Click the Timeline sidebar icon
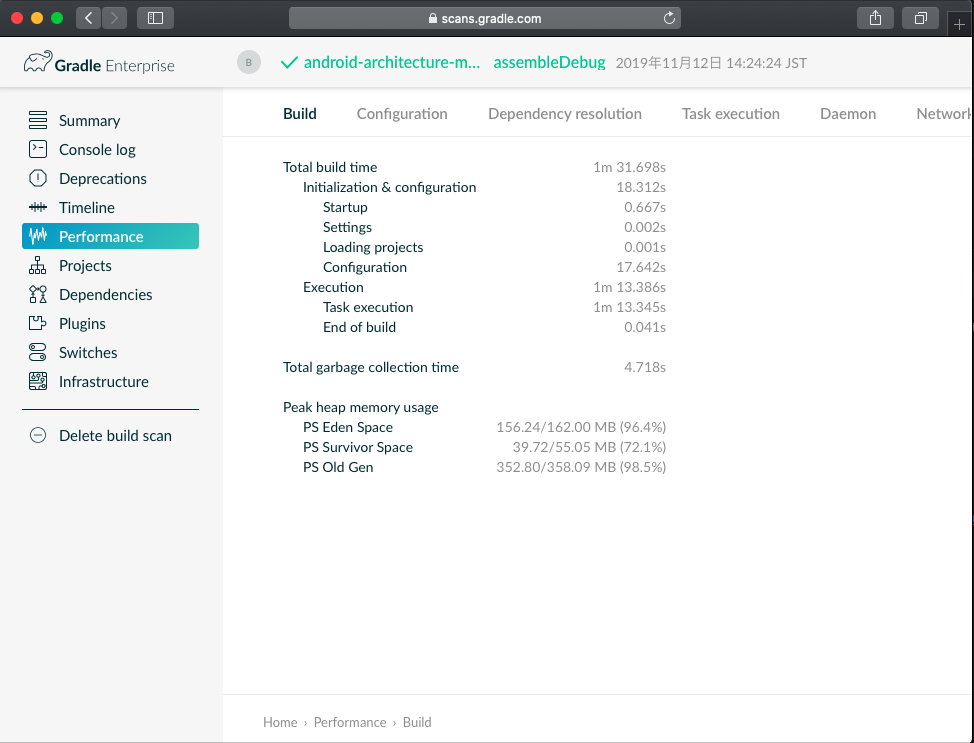 38,207
